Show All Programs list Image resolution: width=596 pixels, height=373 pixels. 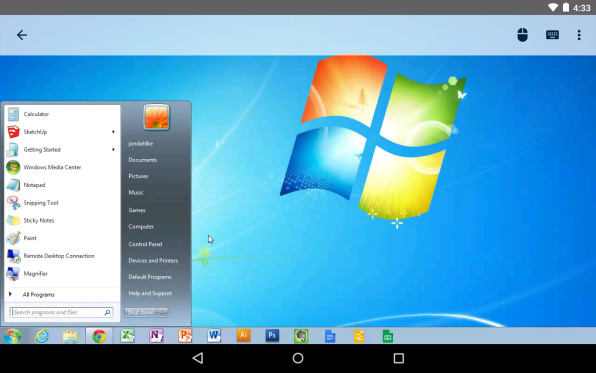[x=38, y=294]
